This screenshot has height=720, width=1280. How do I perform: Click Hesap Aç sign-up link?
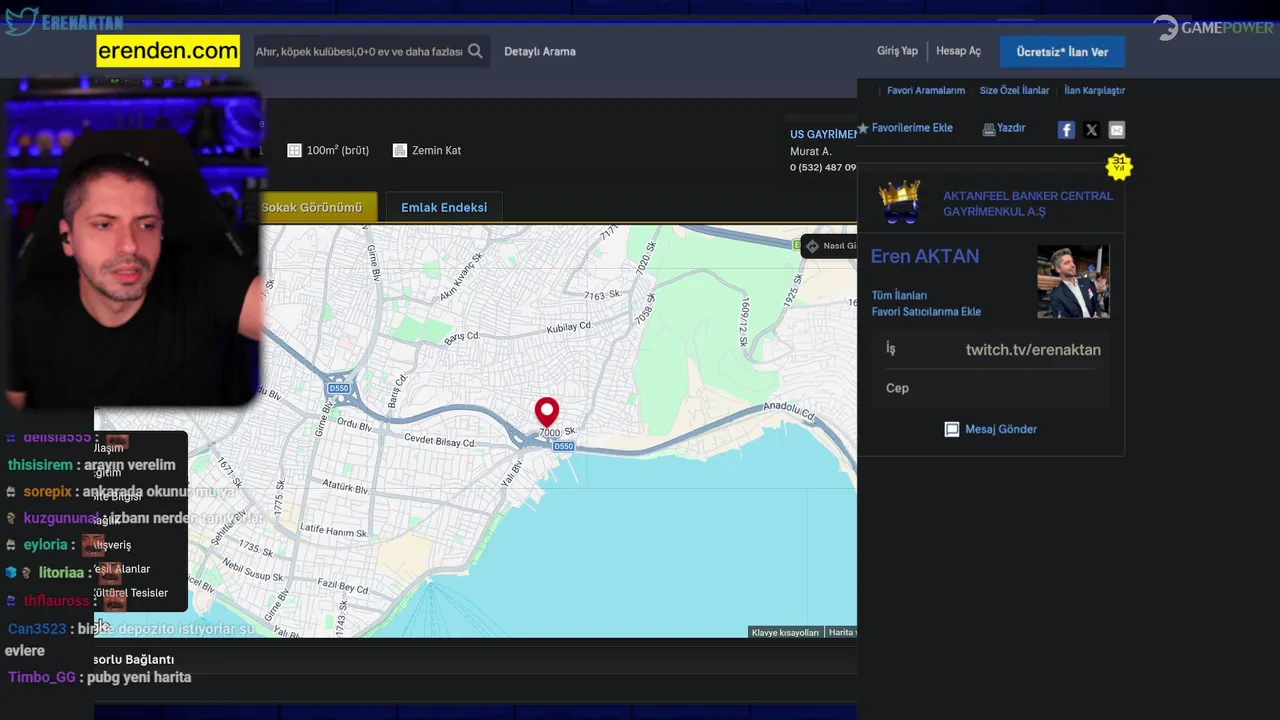[958, 51]
